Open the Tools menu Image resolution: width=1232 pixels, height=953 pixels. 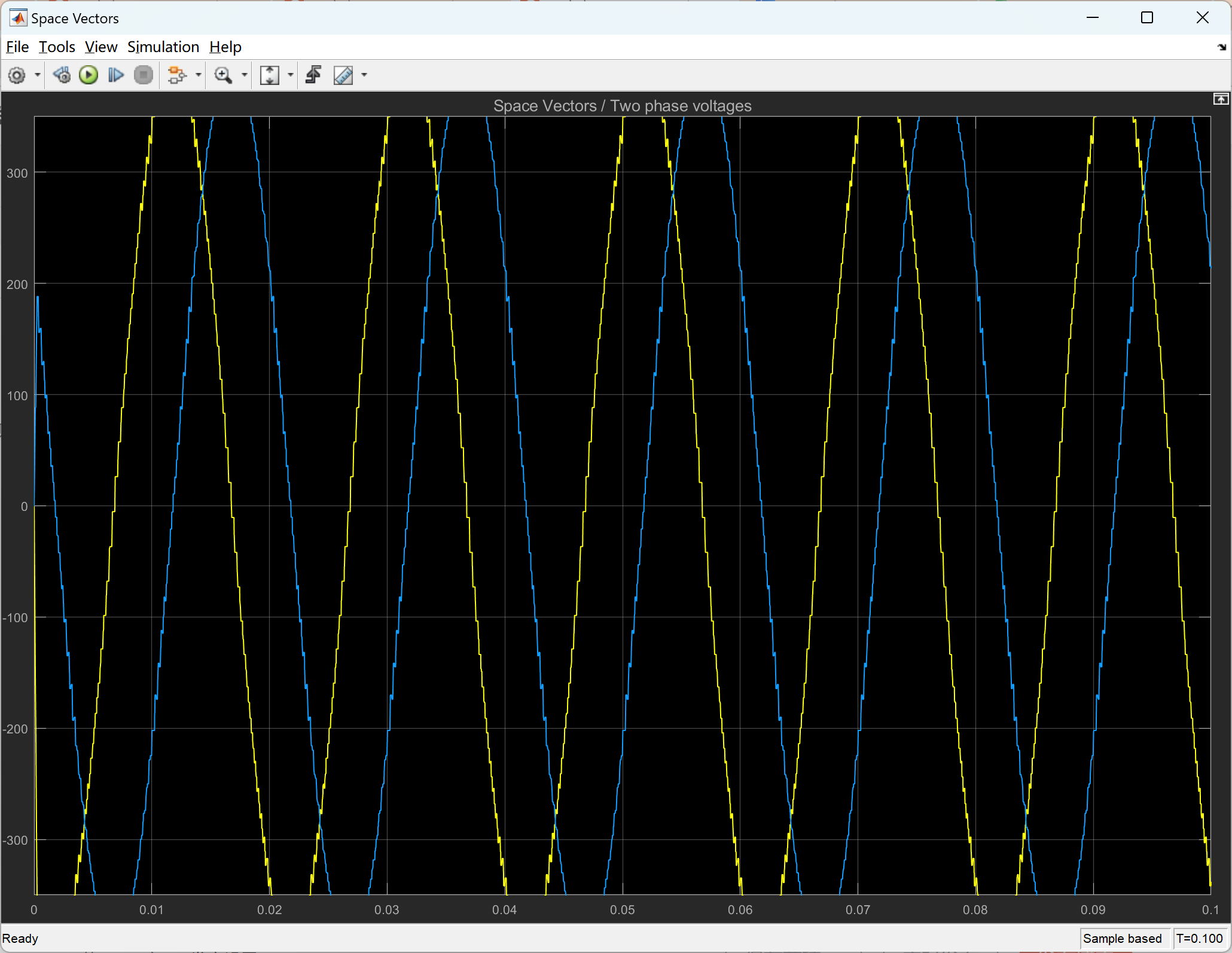click(x=57, y=47)
